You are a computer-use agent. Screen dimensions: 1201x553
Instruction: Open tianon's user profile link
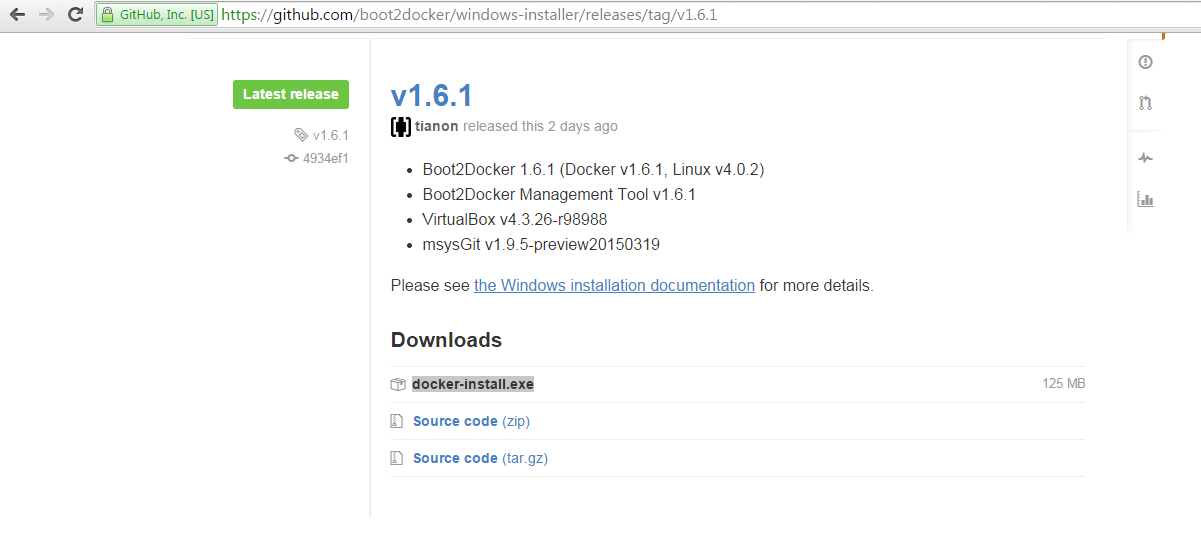point(437,127)
